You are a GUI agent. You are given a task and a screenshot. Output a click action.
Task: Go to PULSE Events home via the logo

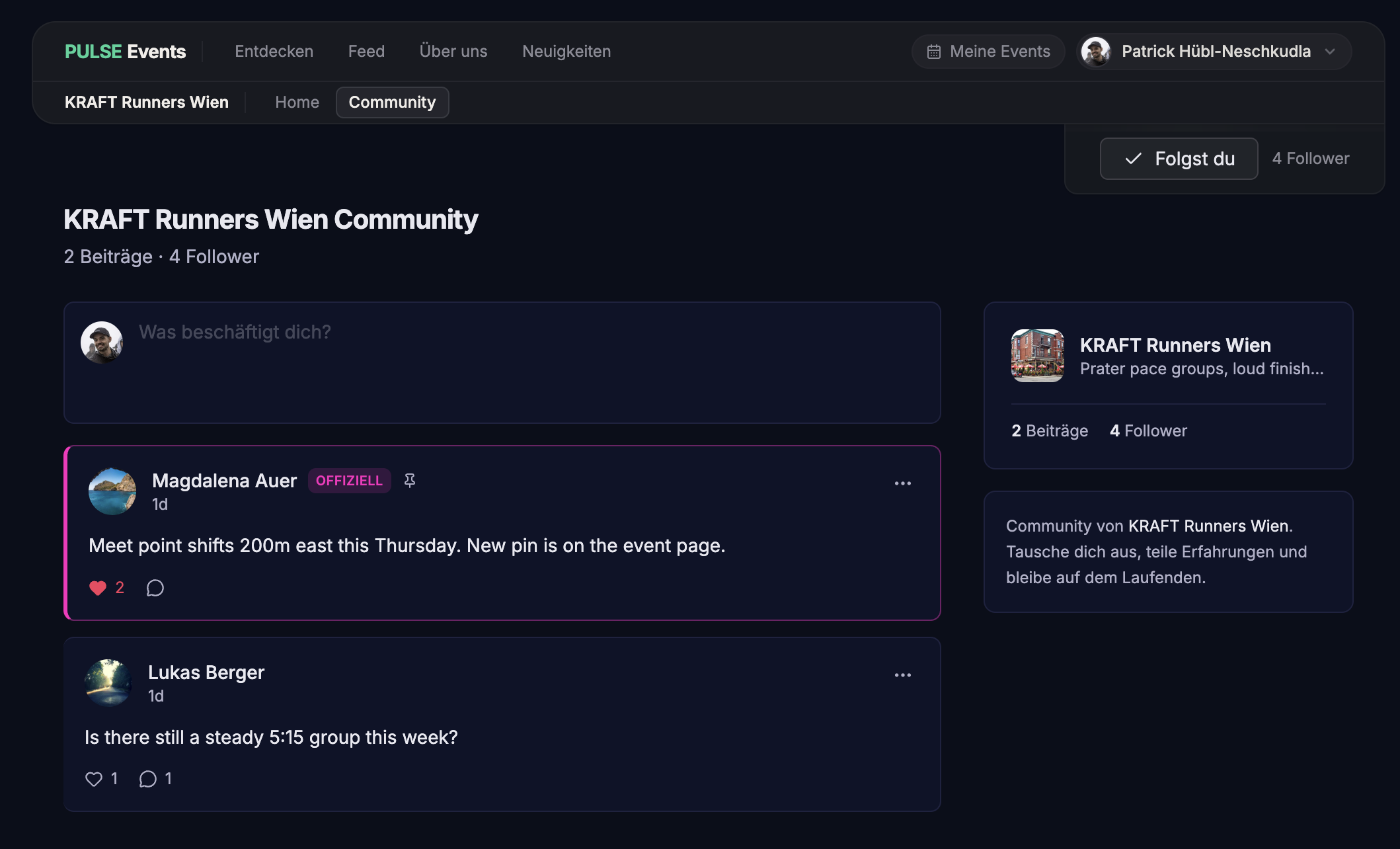pyautogui.click(x=125, y=51)
